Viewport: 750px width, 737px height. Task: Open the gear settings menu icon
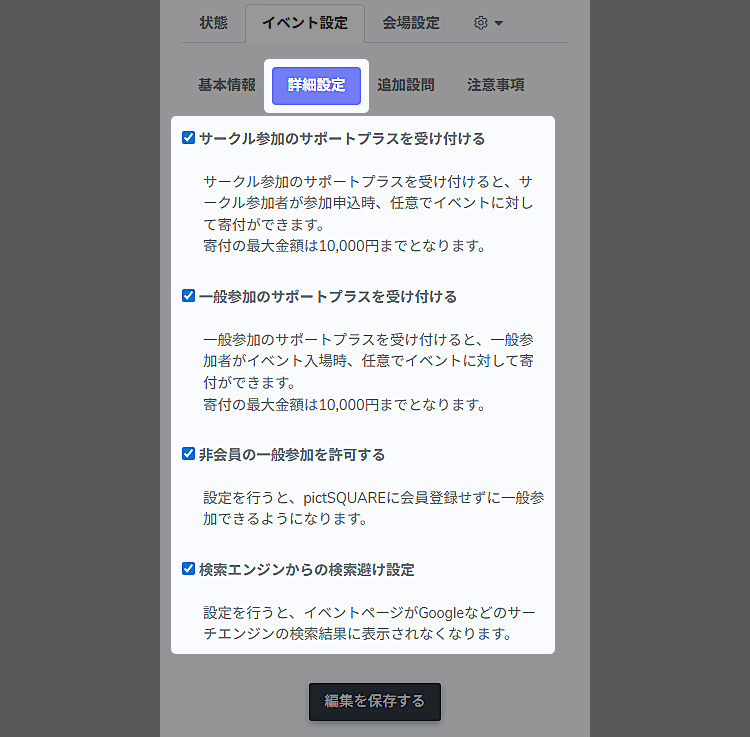click(x=480, y=23)
